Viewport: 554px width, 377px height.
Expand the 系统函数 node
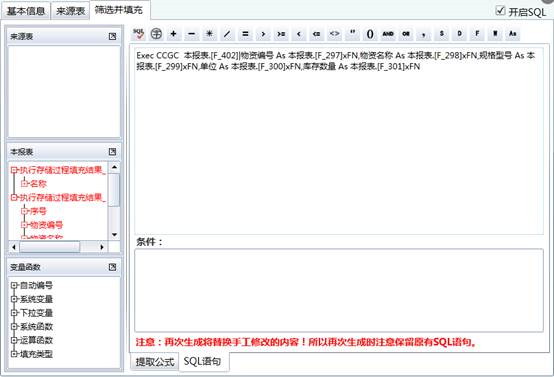point(14,327)
